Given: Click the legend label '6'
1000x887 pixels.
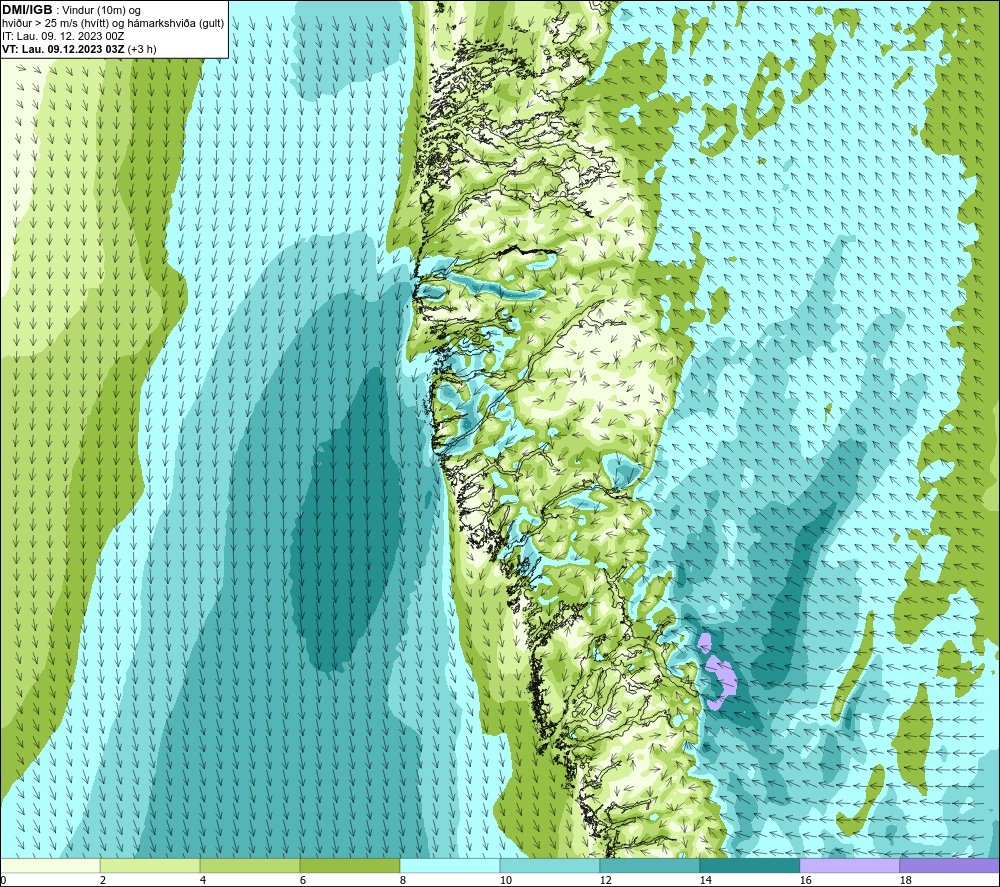Looking at the screenshot, I should click(x=302, y=881).
